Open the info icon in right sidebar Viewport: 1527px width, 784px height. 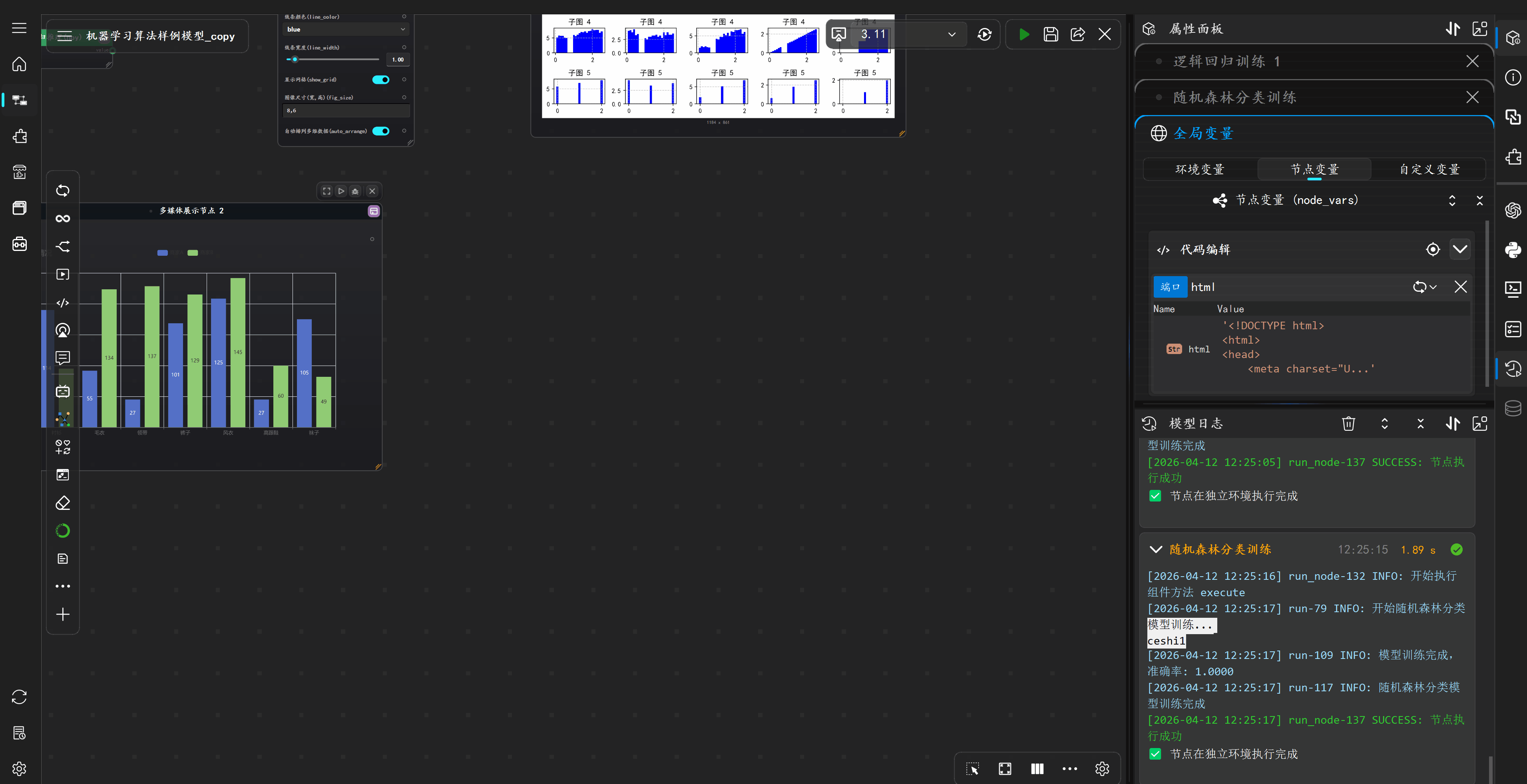(x=1513, y=78)
